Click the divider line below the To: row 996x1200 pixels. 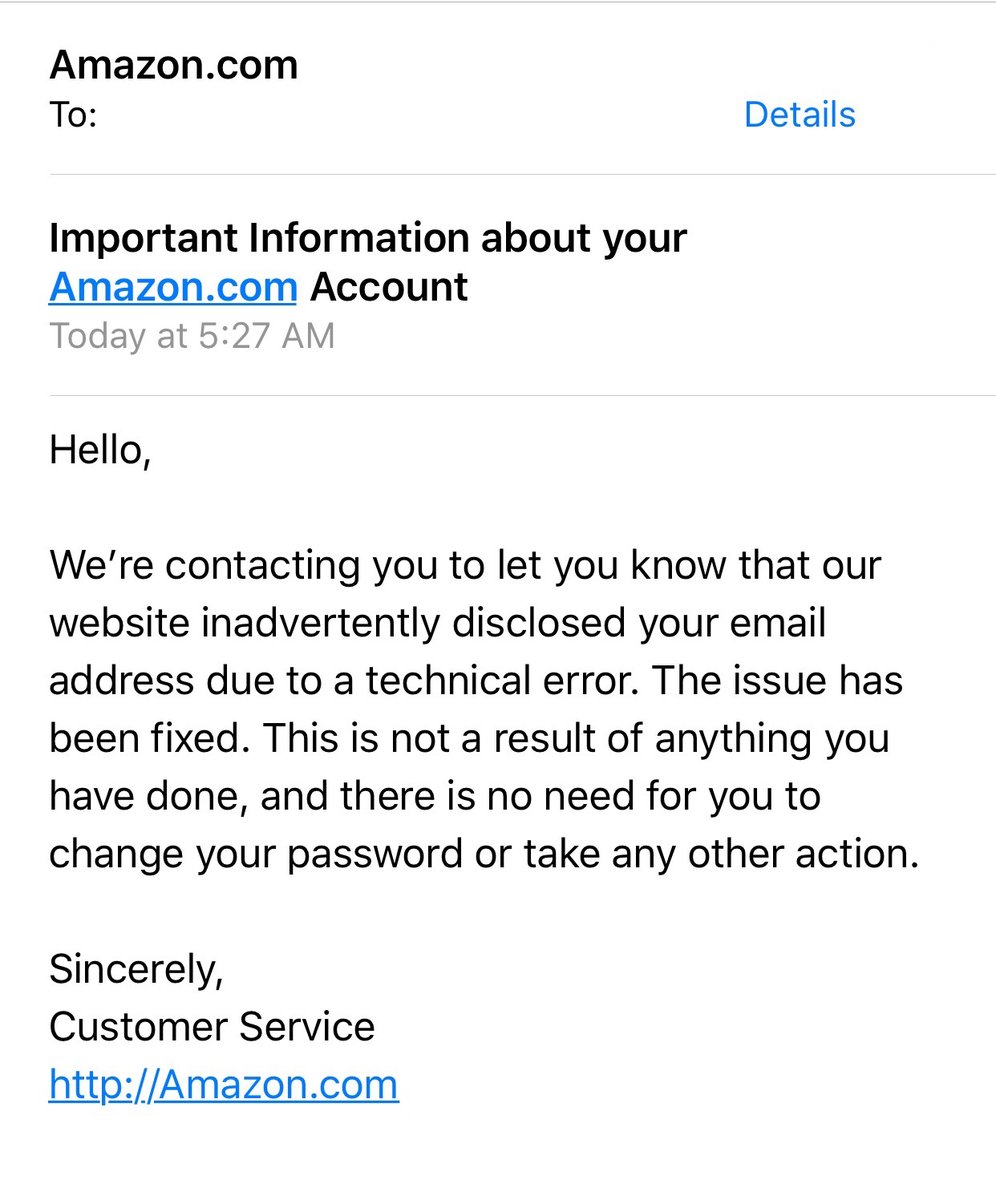(520, 174)
